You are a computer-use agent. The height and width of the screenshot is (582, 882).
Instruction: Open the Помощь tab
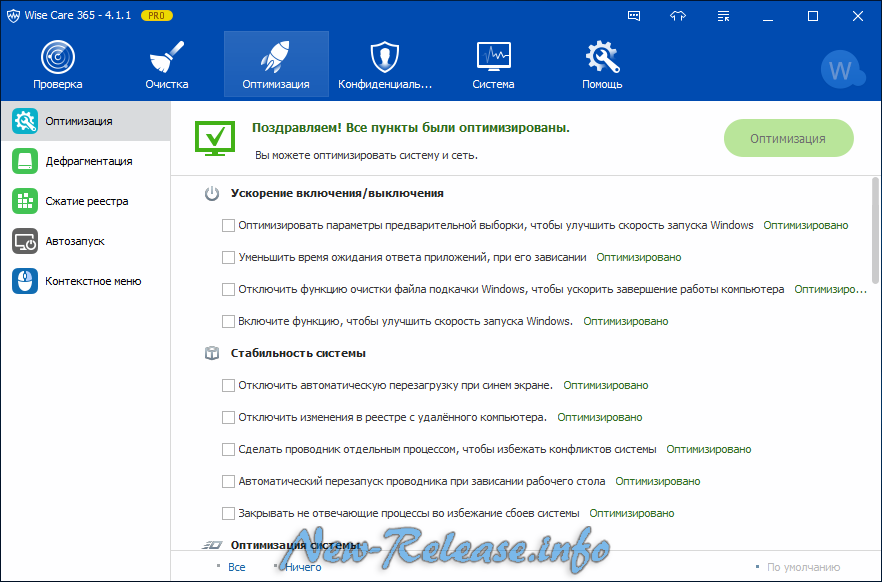coord(602,65)
